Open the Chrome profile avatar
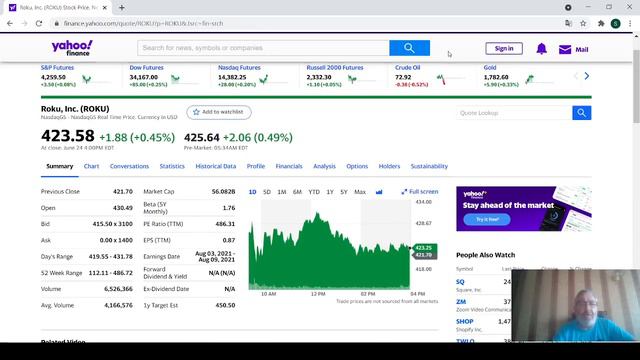 pos(616,24)
